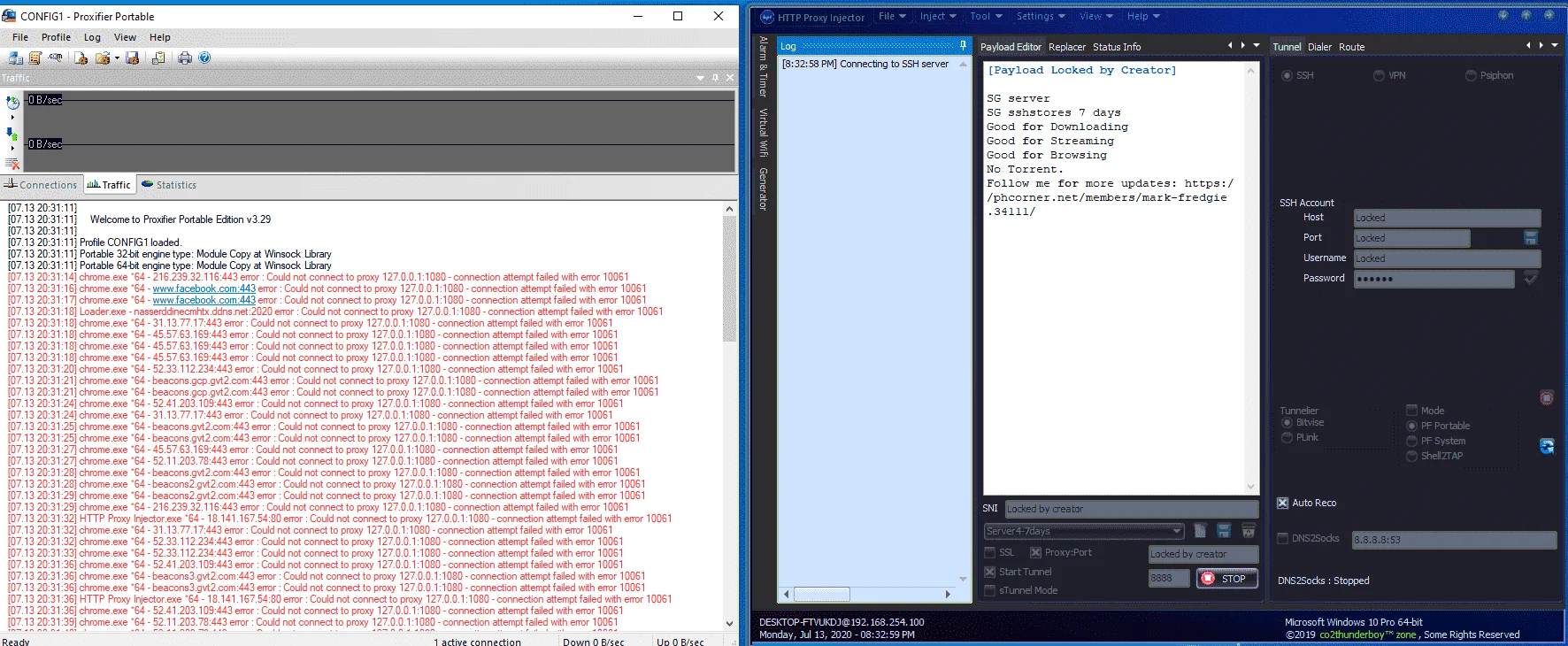The width and height of the screenshot is (1568, 646).
Task: Toggle the Traffic pane pin icon
Action: 716,78
